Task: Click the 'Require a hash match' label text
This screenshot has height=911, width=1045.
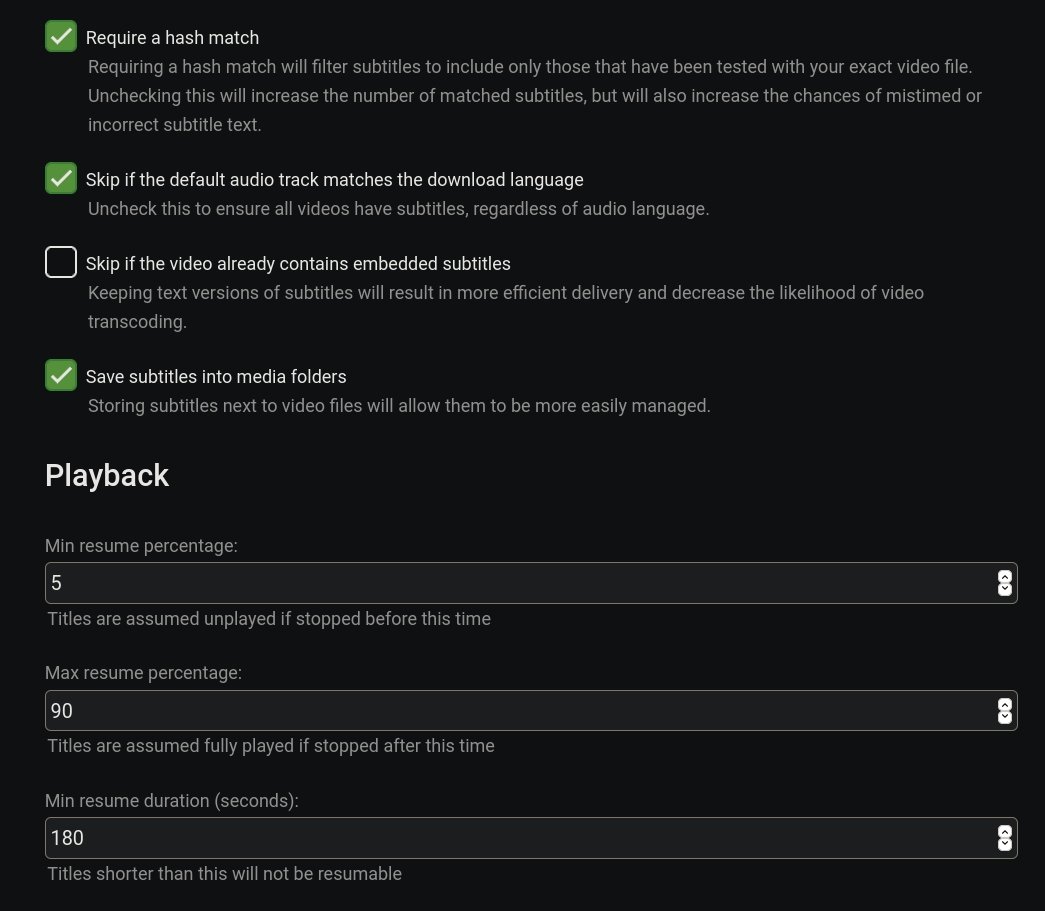Action: 172,38
